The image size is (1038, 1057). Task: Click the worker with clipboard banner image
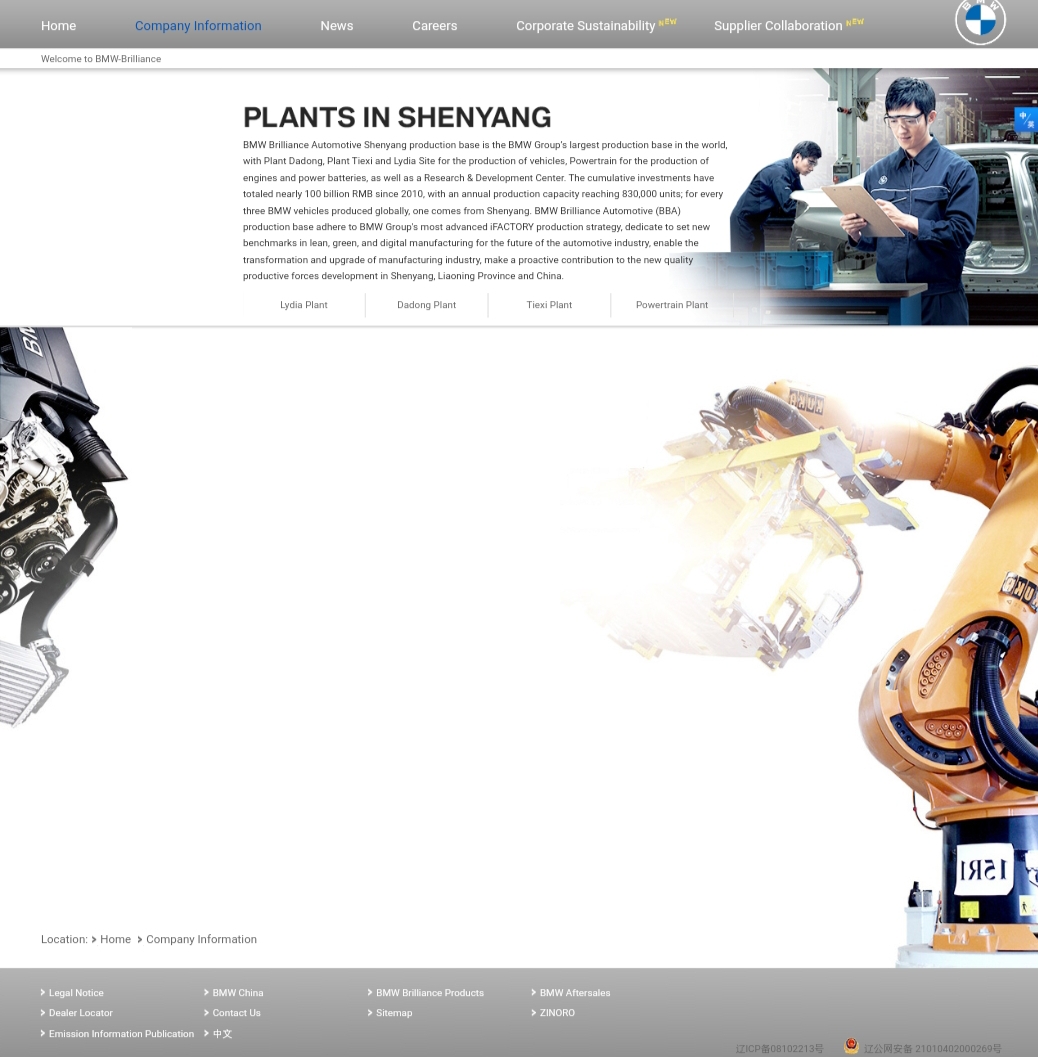[883, 197]
